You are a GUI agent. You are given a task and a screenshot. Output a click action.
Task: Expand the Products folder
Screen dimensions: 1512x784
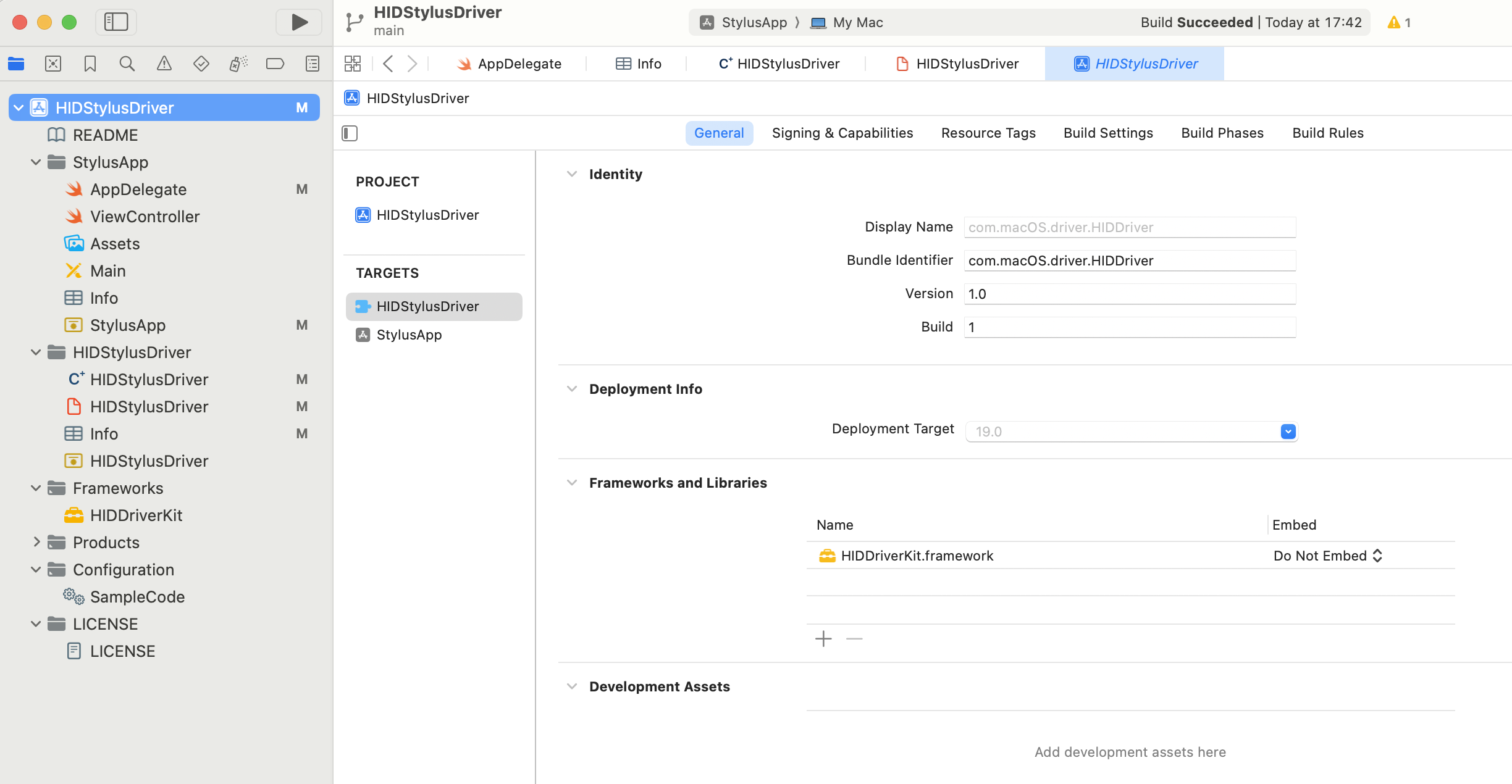36,543
